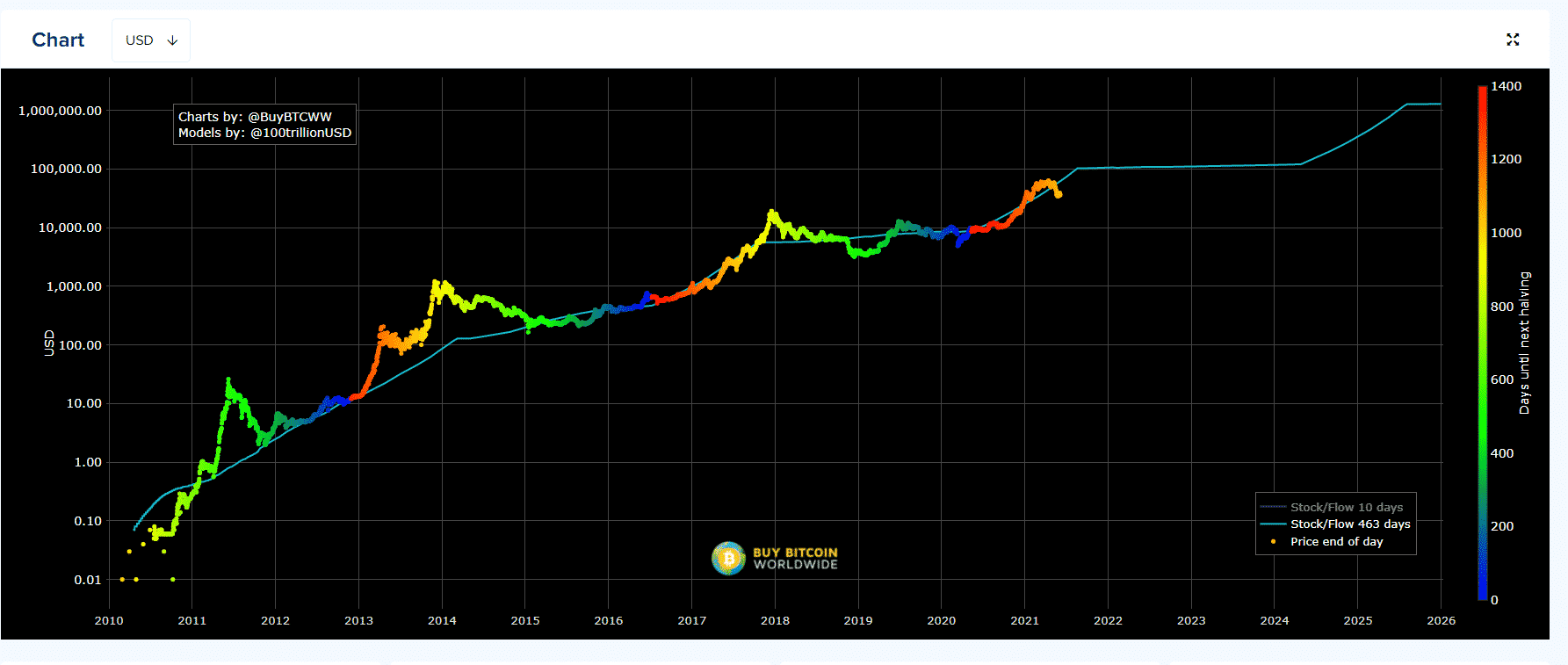Screen dimensions: 1568x665
Task: Click the @BuyBTCWW charts credit
Action: [x=289, y=117]
